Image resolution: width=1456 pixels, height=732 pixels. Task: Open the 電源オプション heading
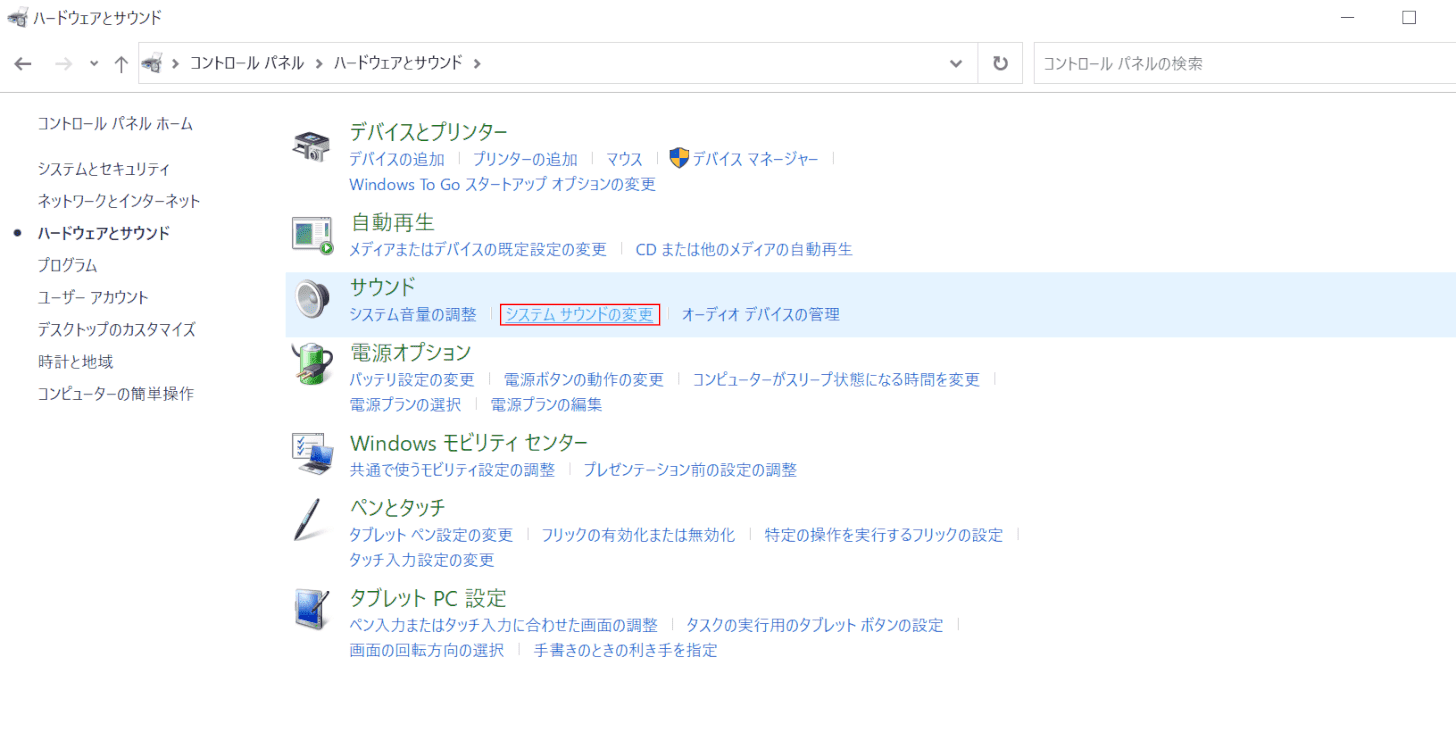tap(410, 352)
